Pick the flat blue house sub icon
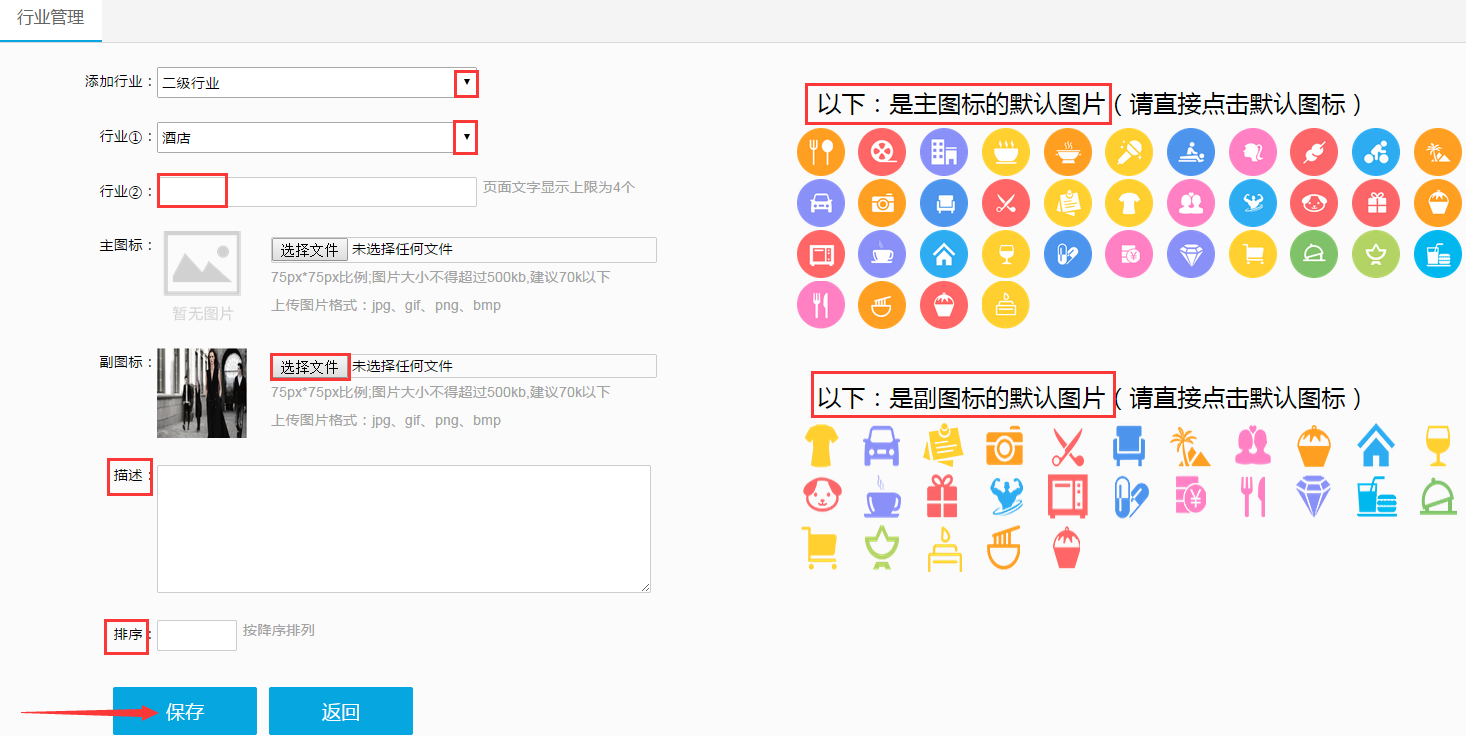Screen dimensions: 1466x736 1376,446
